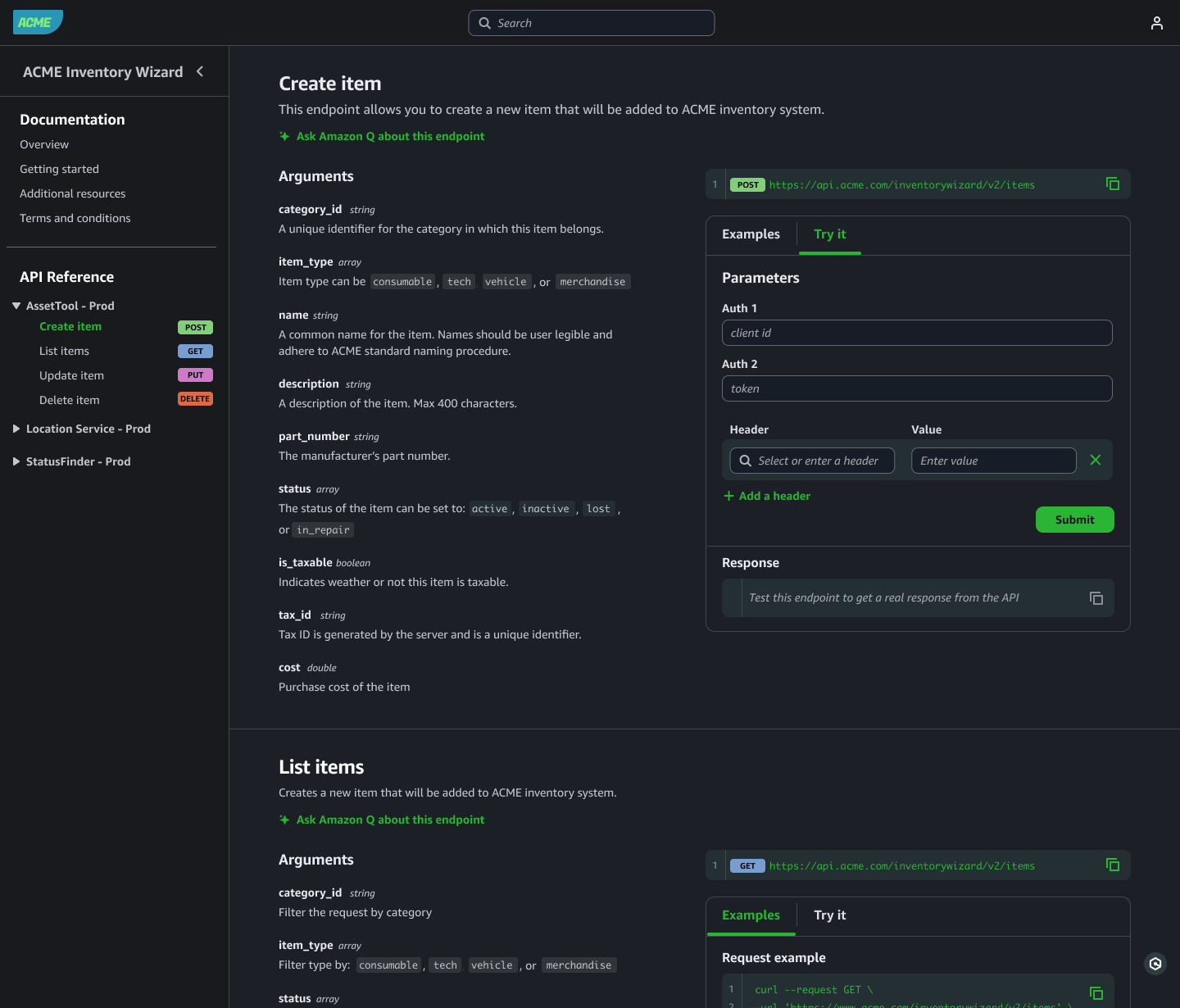The height and width of the screenshot is (1008, 1180).
Task: Click the sparkle icon under Create item
Action: click(284, 136)
